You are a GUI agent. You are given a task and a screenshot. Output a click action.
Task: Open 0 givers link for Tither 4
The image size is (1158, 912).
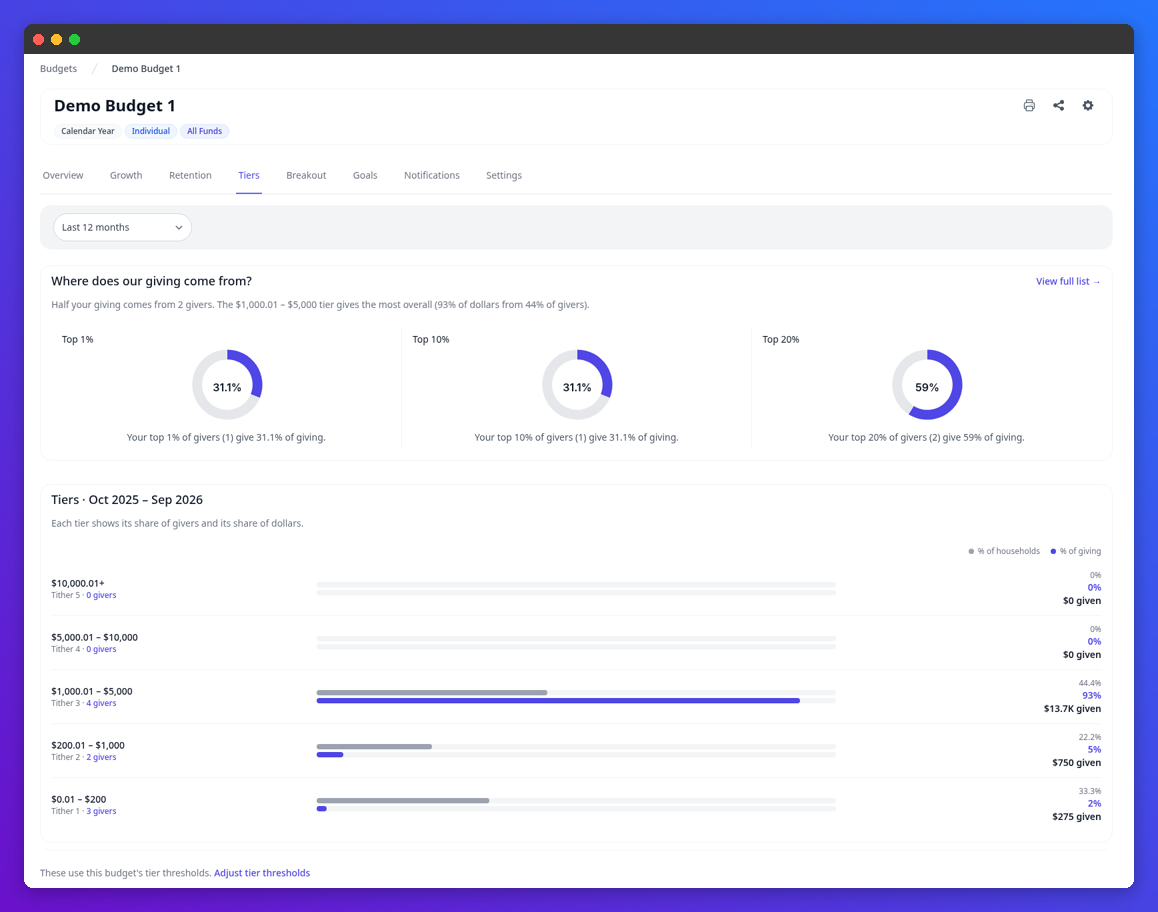tap(101, 649)
